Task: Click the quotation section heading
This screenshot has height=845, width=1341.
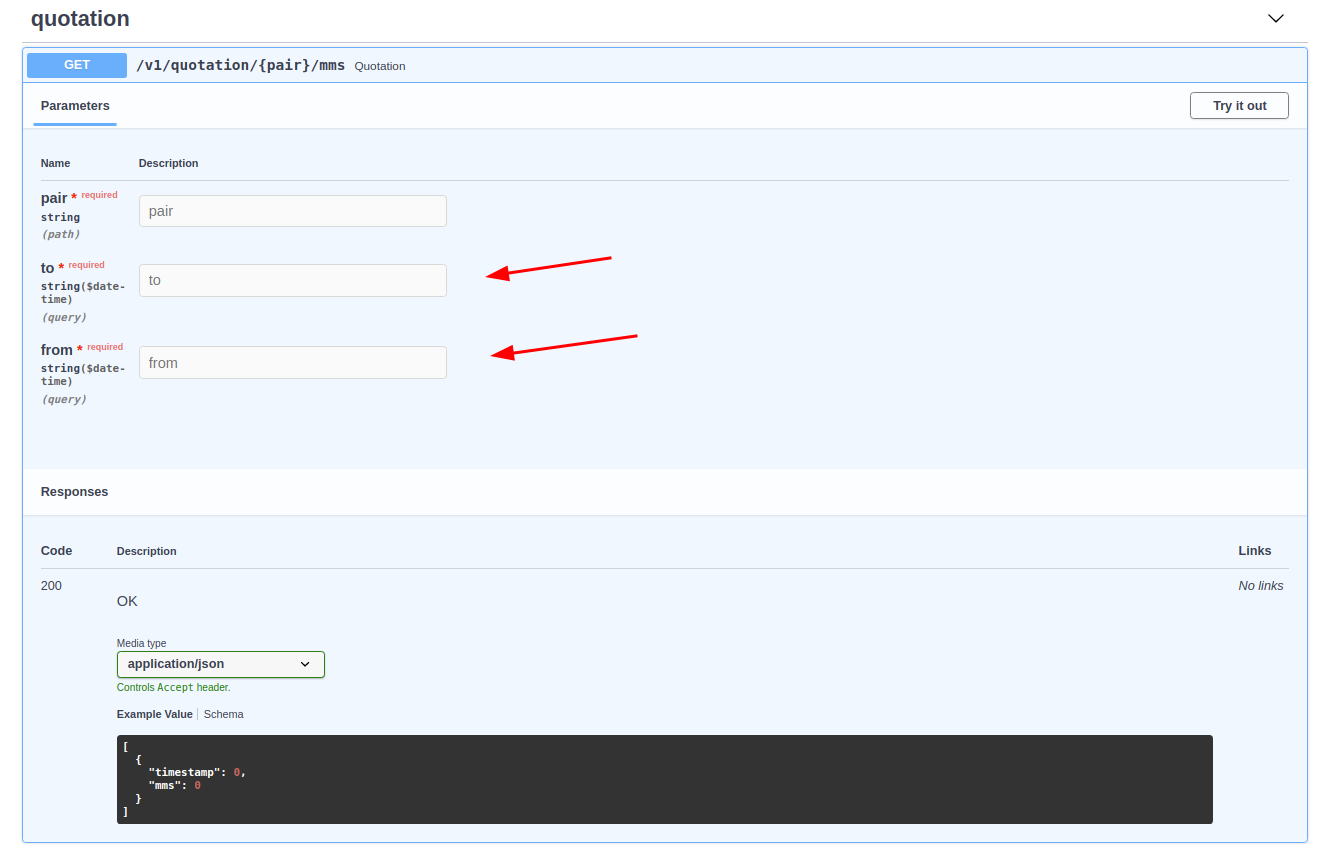Action: 80,19
